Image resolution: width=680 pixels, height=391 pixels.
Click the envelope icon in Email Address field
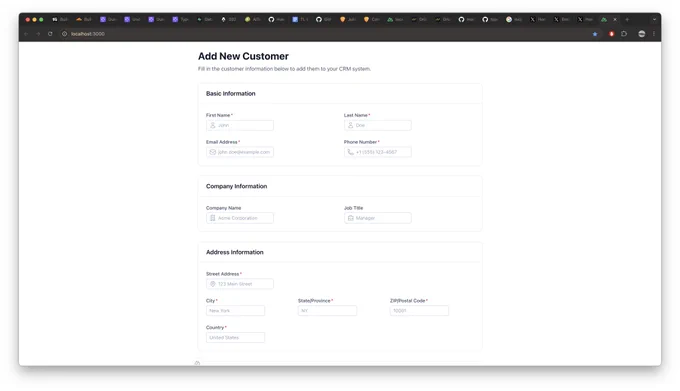212,152
